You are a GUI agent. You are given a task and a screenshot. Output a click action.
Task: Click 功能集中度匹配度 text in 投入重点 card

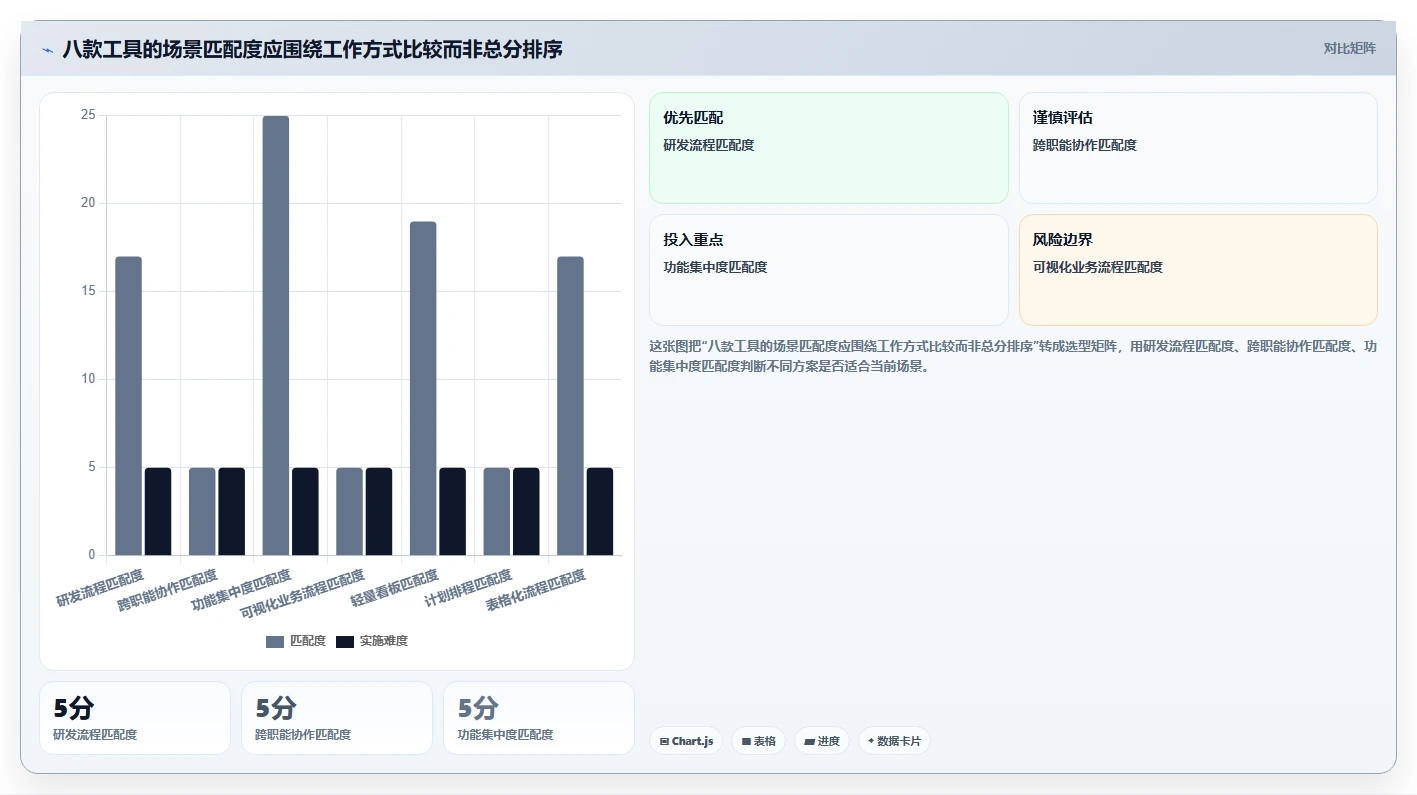coord(715,267)
